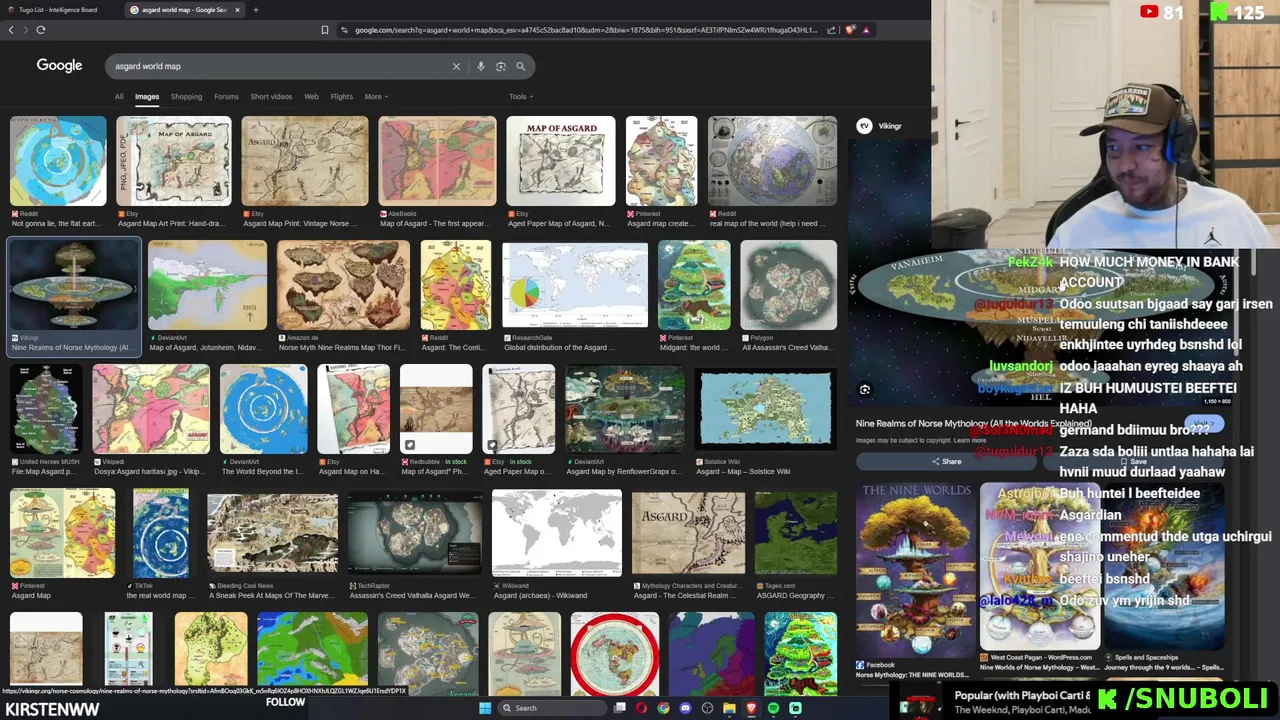The image size is (1280, 720).
Task: Open Spotify from the taskbar
Action: pos(773,708)
